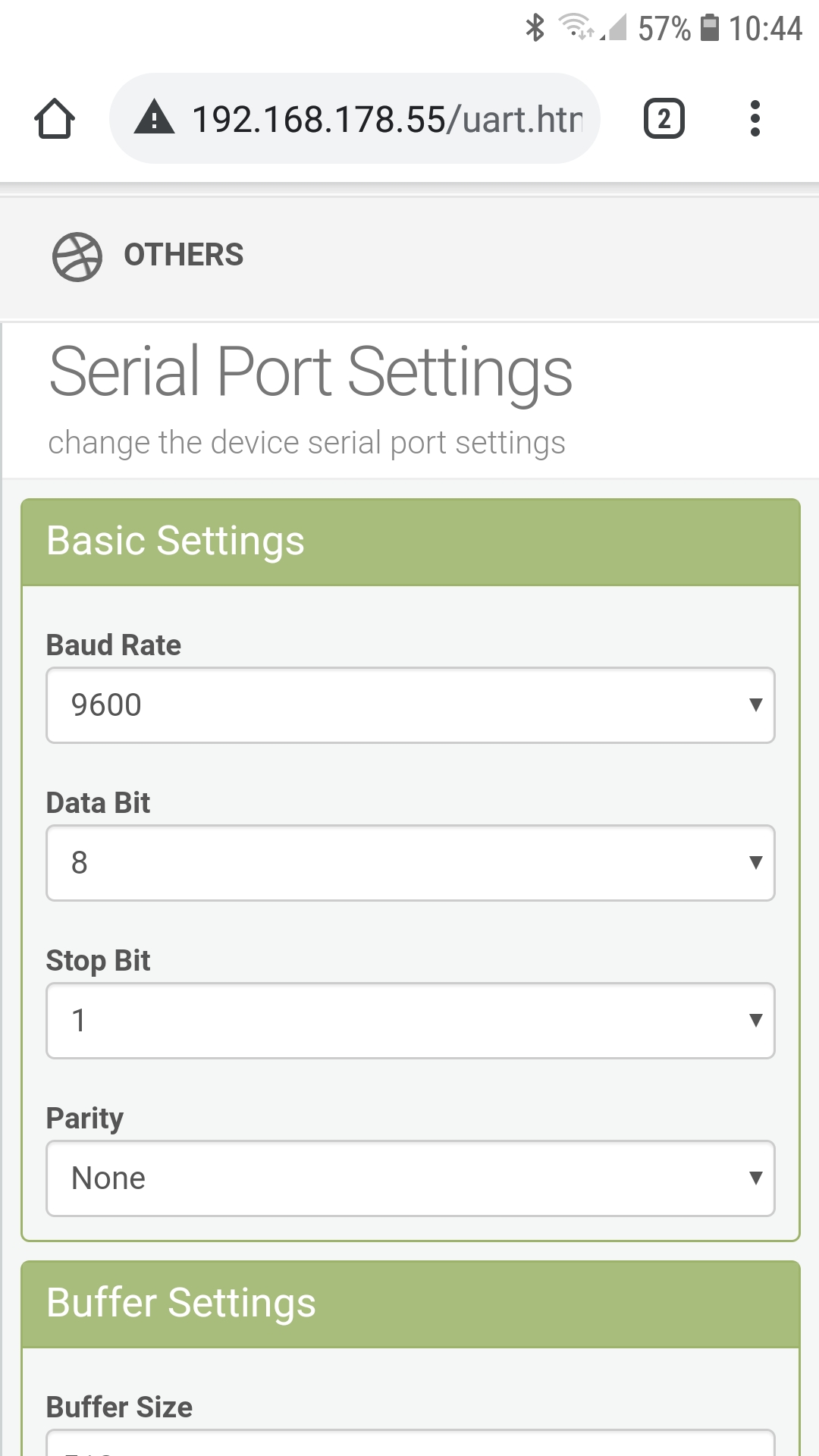Open the Baud Rate dropdown showing 9600

point(410,705)
